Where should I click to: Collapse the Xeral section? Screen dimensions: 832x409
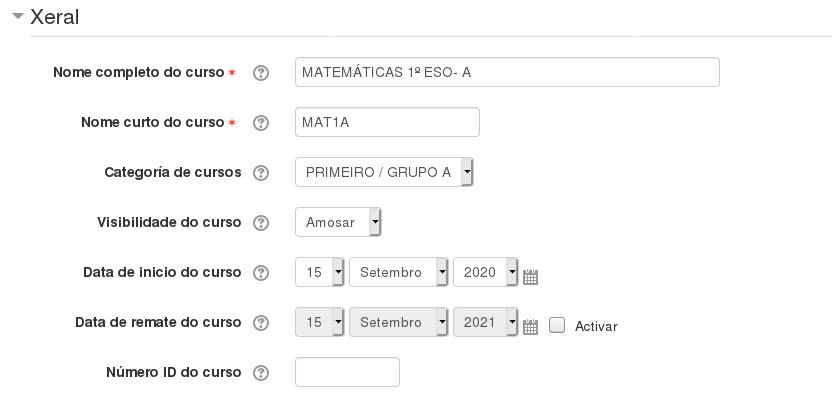pyautogui.click(x=18, y=17)
